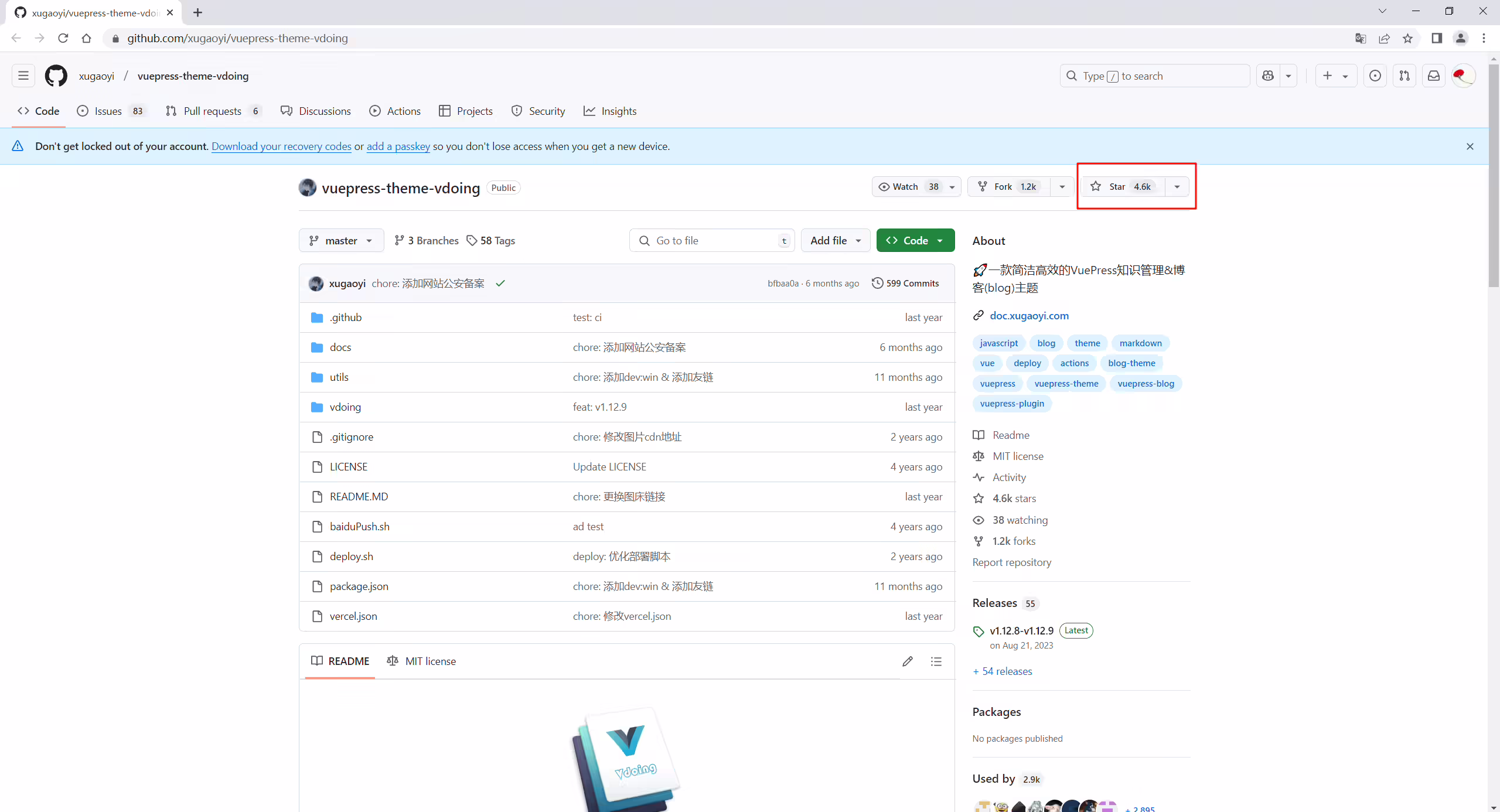Open the xugaoyi owner link in breadcrumb
This screenshot has height=812, width=1500.
[97, 76]
